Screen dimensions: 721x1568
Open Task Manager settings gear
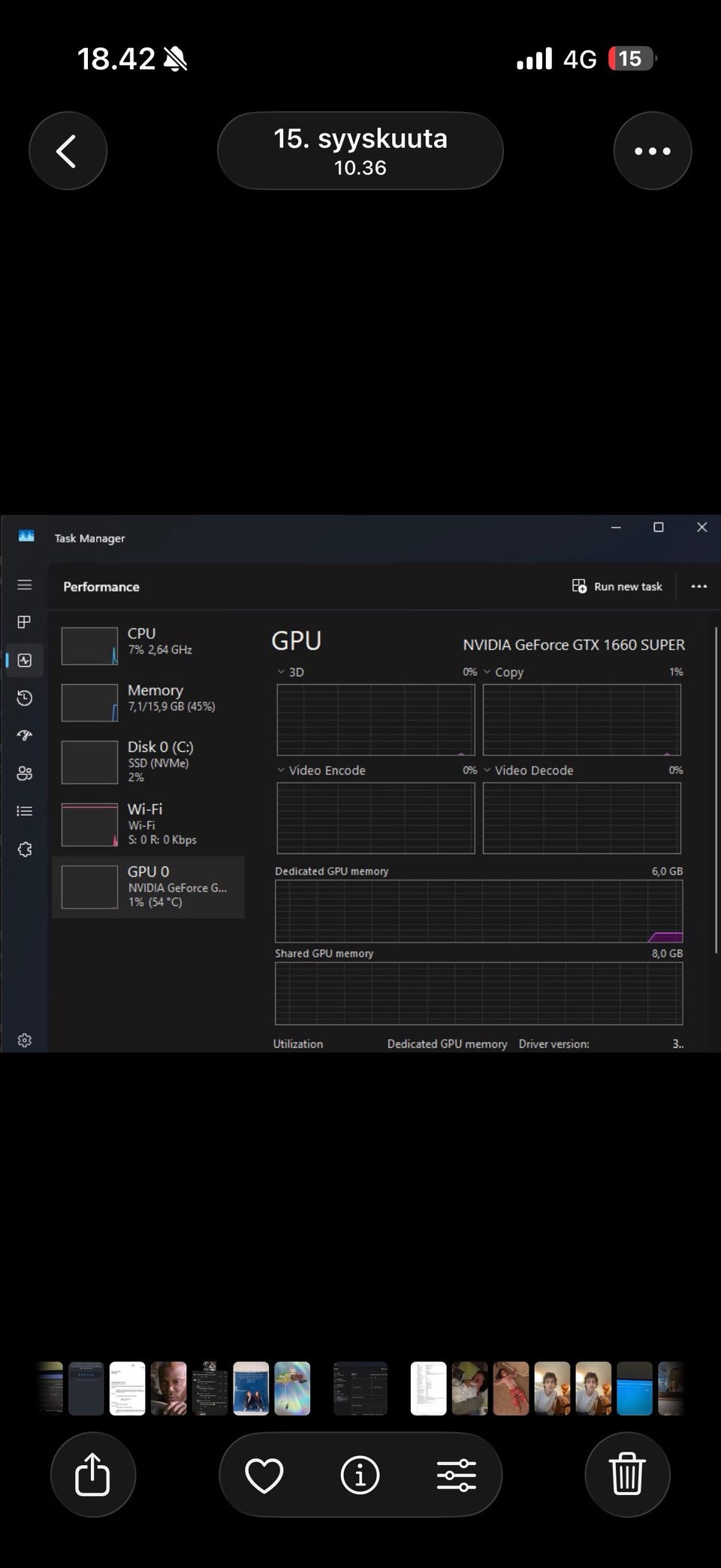tap(25, 1041)
